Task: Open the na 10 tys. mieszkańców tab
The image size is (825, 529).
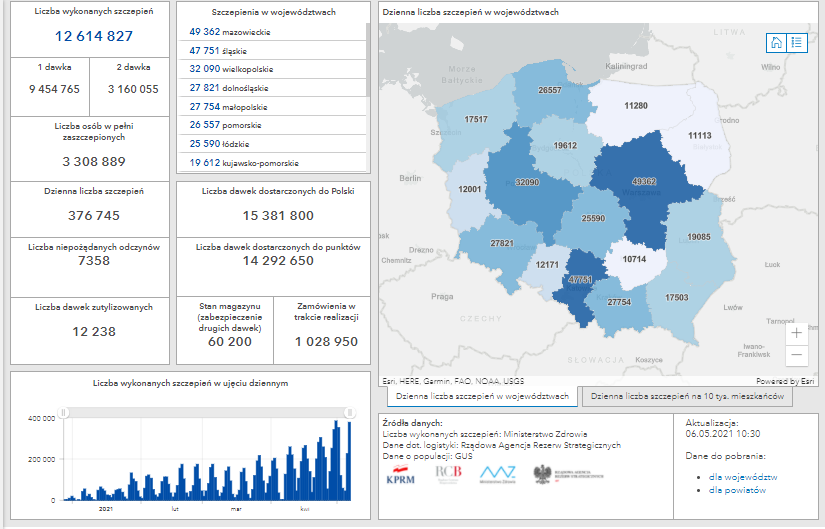Action: point(688,397)
